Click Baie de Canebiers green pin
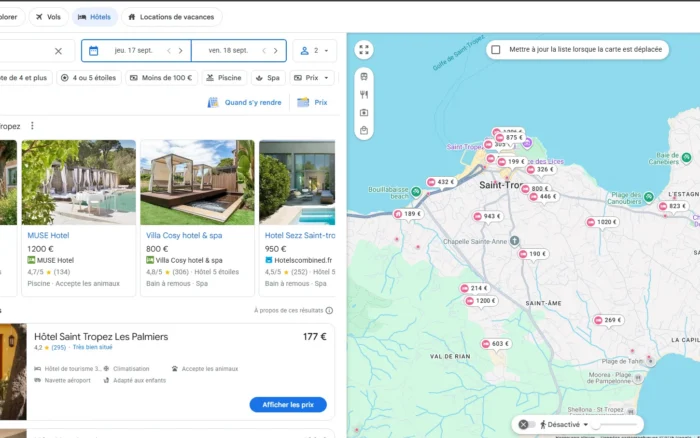The height and width of the screenshot is (438, 700). 687,157
